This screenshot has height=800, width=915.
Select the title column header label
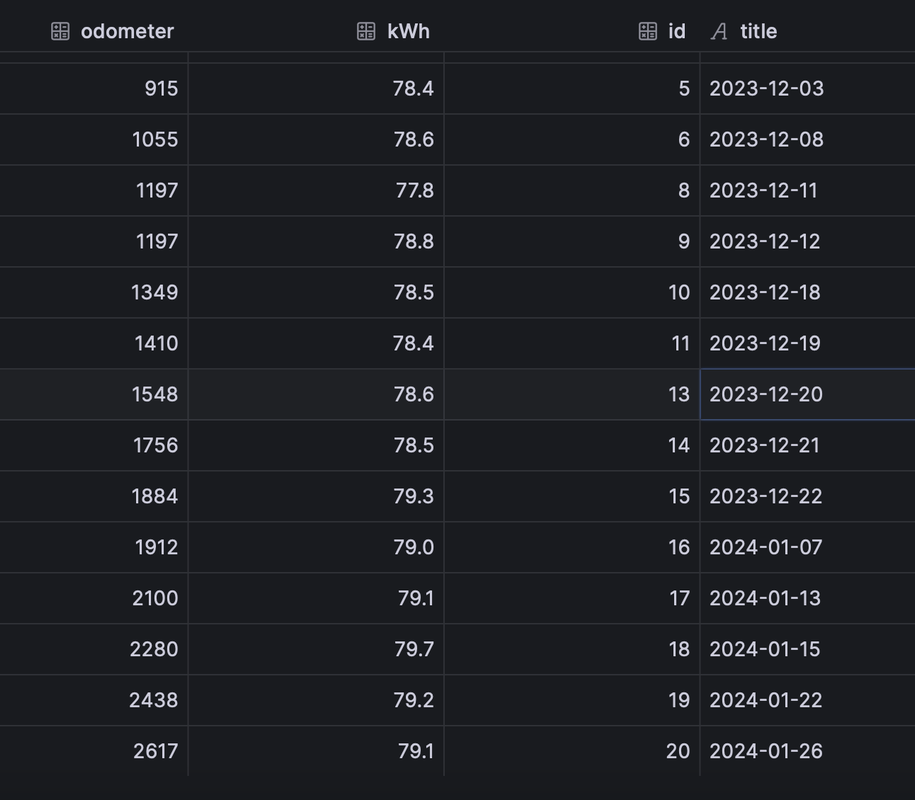759,32
